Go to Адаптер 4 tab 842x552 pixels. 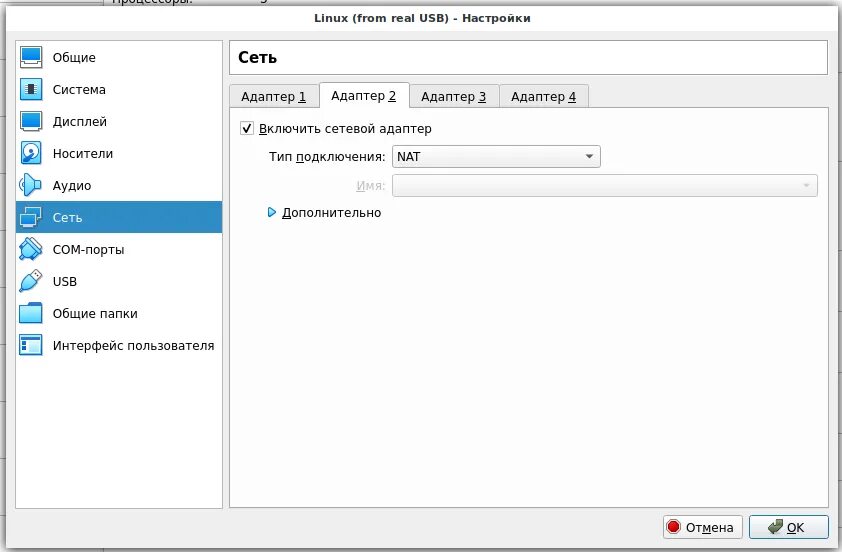543,97
